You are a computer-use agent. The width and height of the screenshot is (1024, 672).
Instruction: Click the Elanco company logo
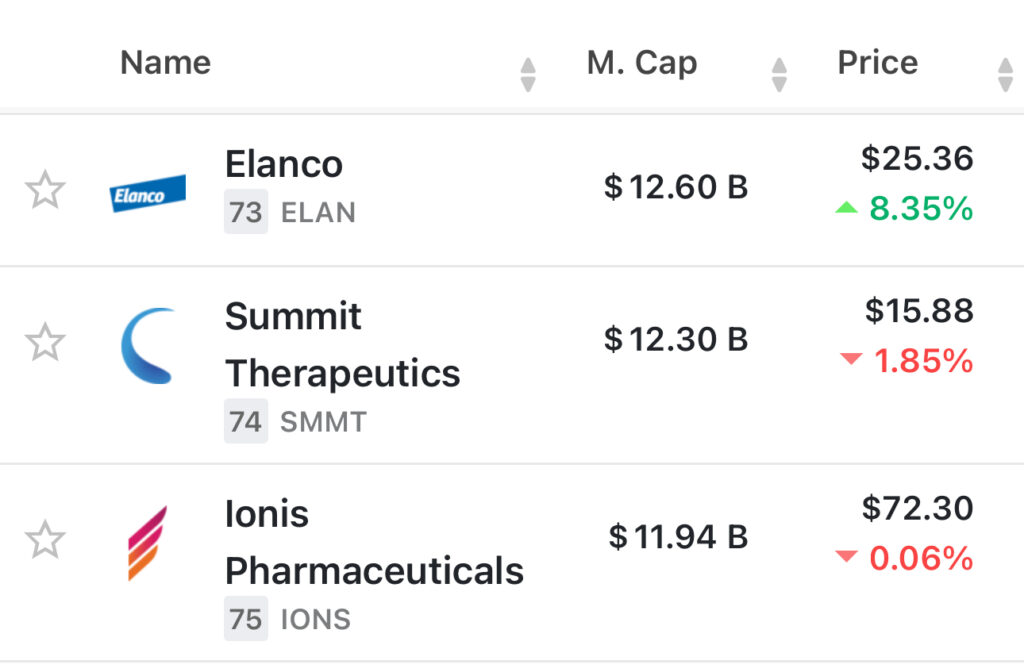(148, 194)
